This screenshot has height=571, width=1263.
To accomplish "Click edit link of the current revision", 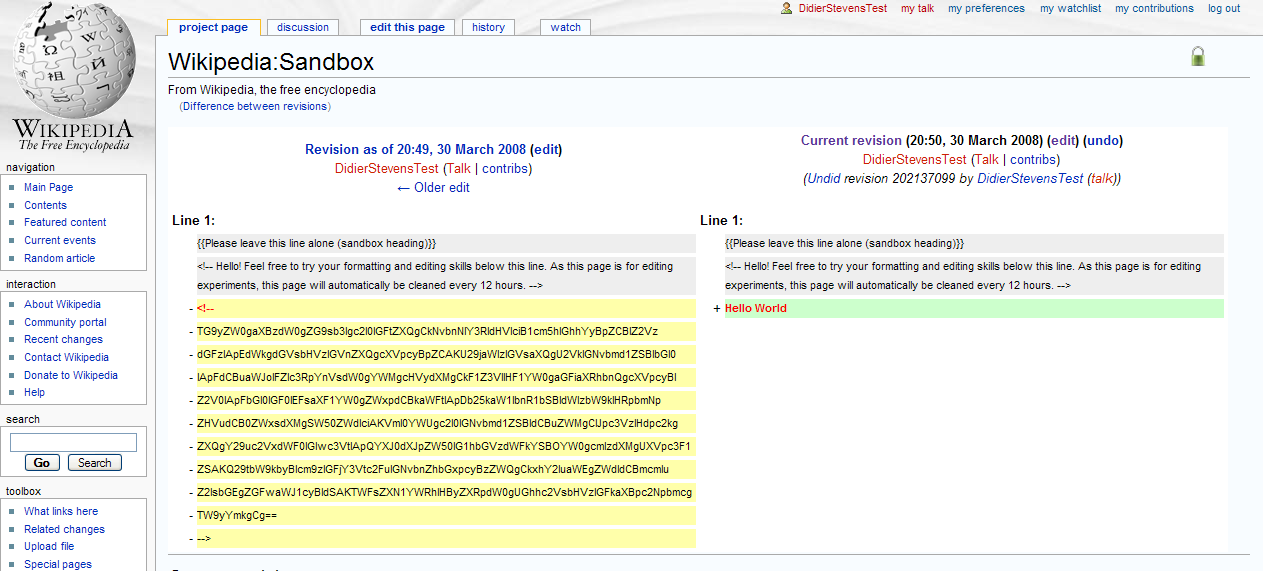I will pyautogui.click(x=1063, y=141).
